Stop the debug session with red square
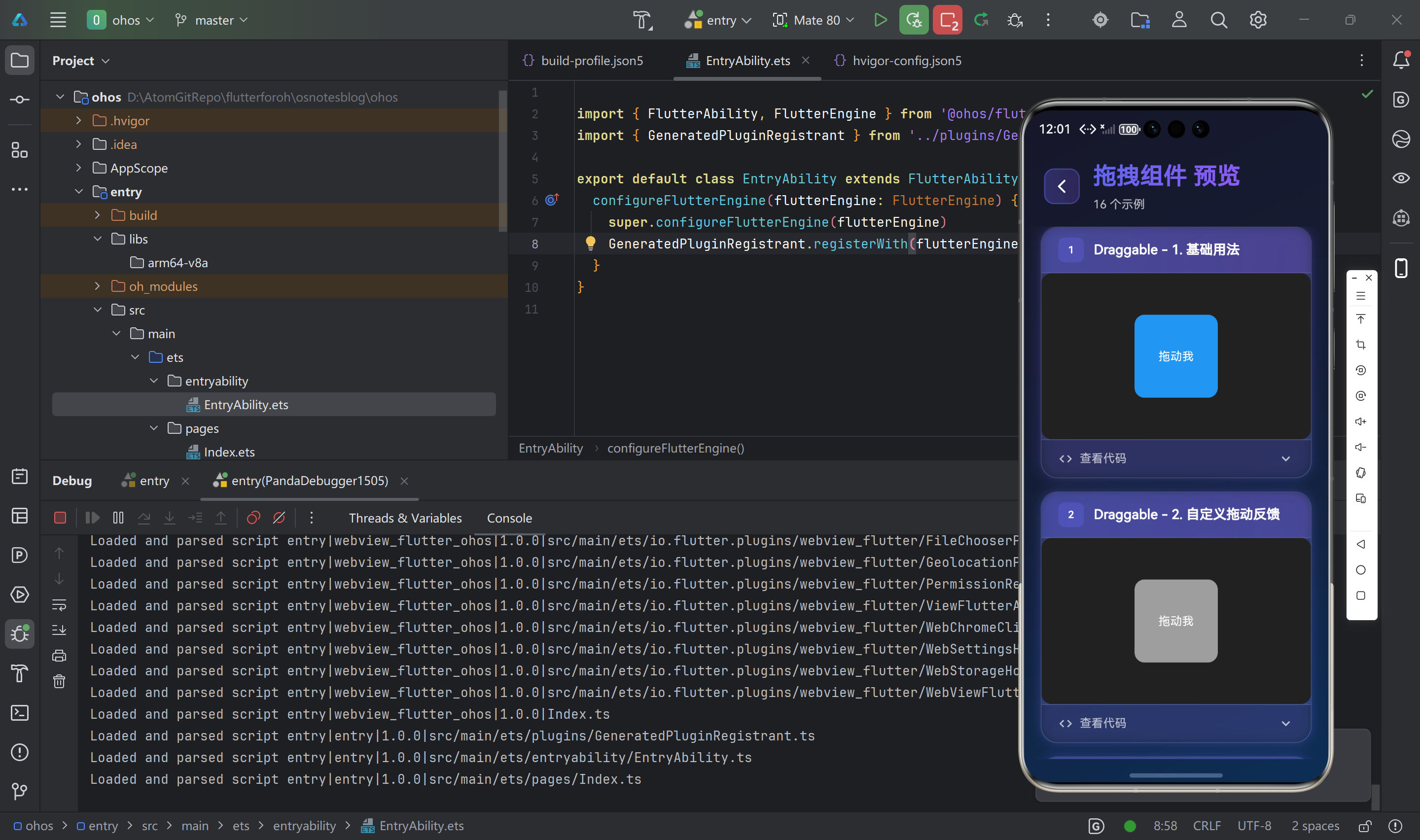1420x840 pixels. click(x=60, y=517)
